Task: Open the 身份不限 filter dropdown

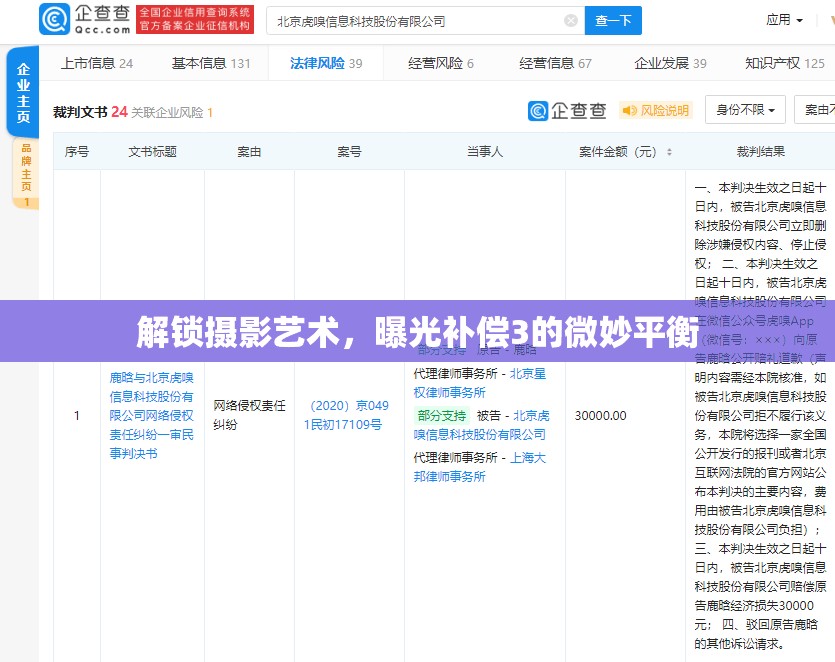Action: 745,110
